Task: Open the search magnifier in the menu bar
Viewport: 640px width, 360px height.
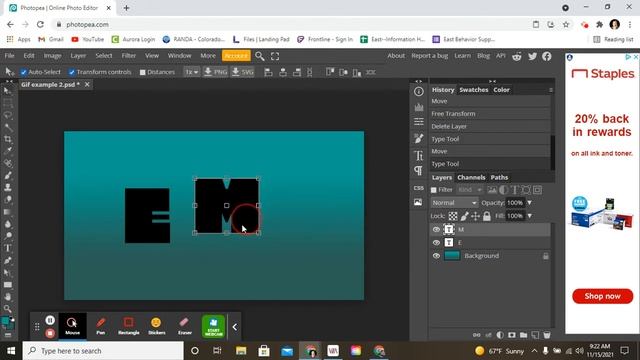Action: (260, 56)
